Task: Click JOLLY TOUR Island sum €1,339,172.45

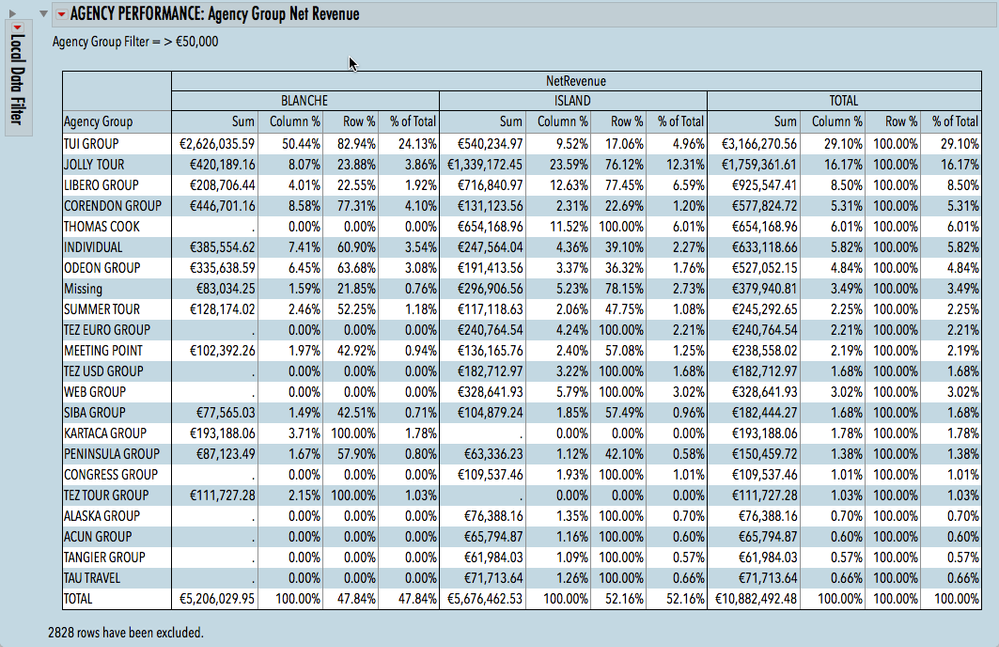Action: pyautogui.click(x=485, y=164)
